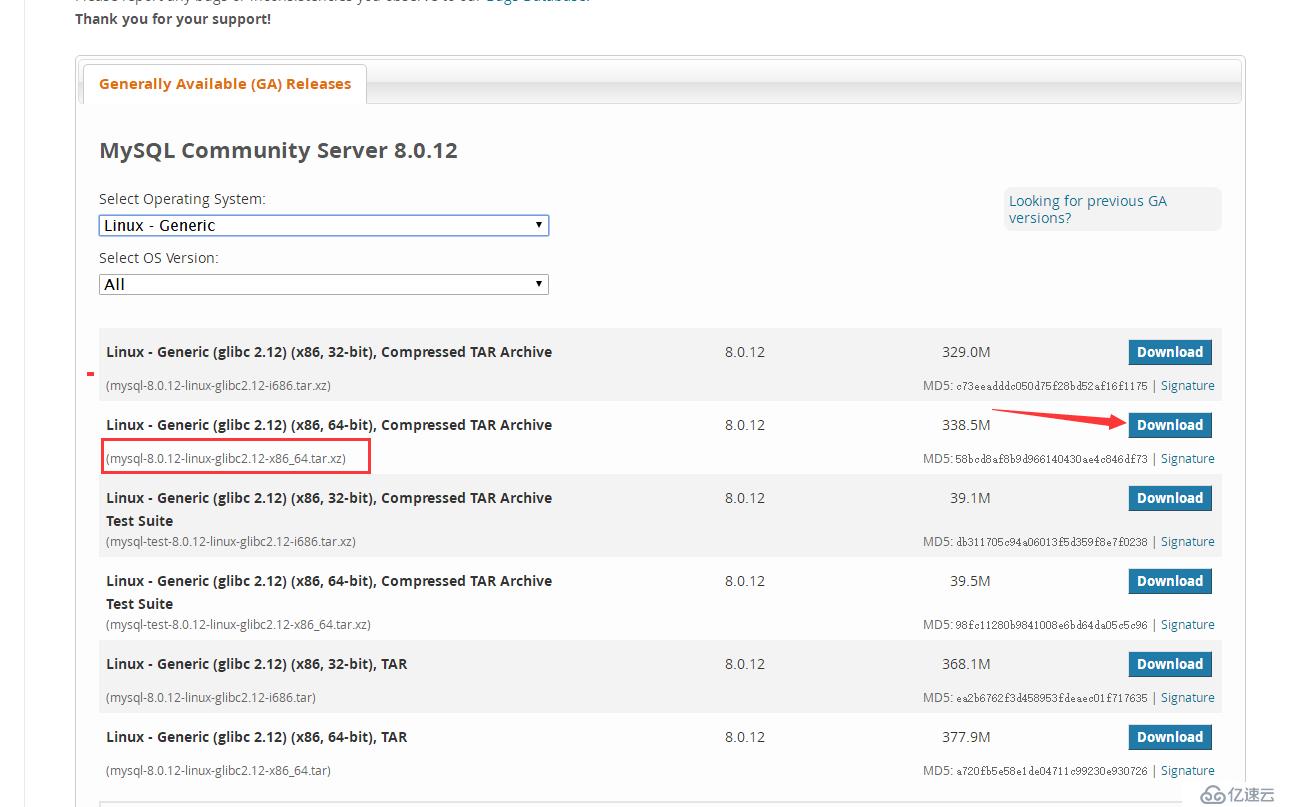Click filename mysql-8.0.12-linux-glibc2.12-i686.tar.xz

tap(218, 385)
